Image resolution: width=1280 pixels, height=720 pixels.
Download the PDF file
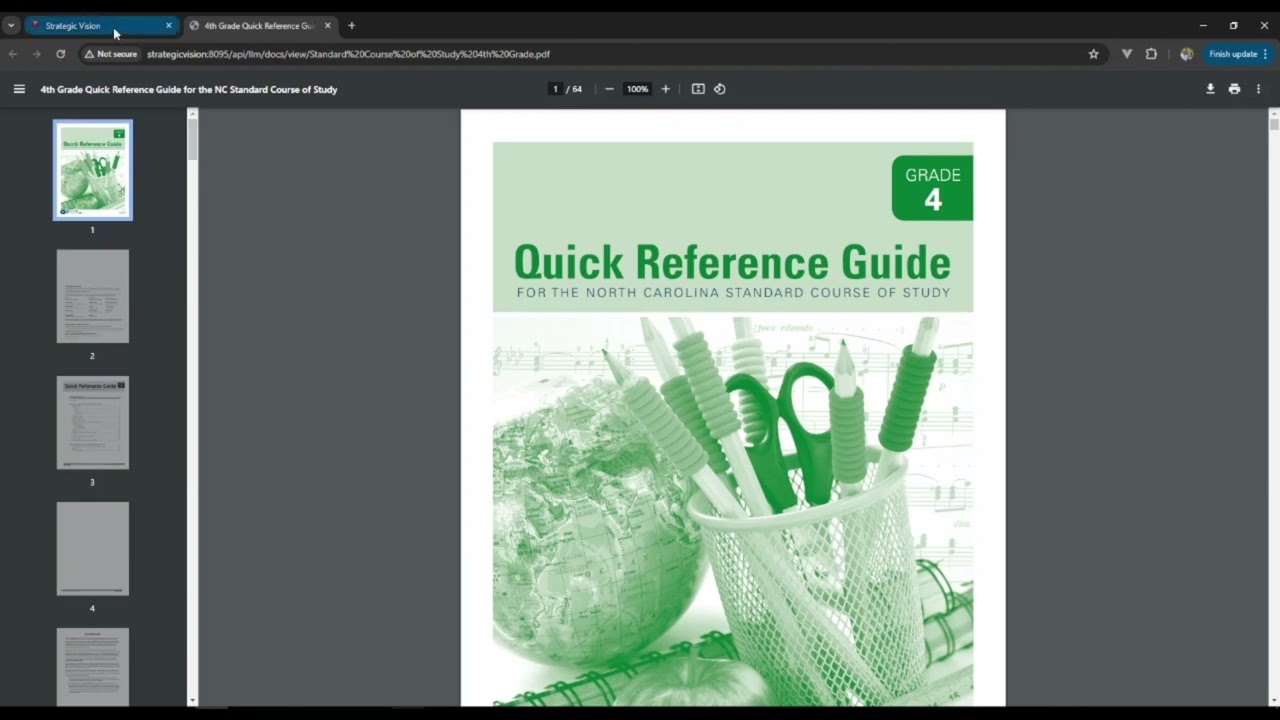[1210, 89]
